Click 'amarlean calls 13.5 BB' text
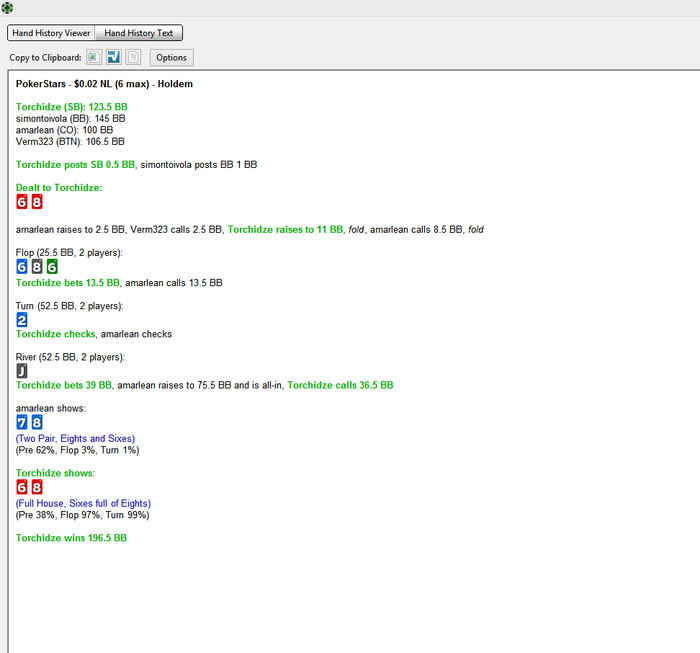This screenshot has height=653, width=700. tap(174, 283)
